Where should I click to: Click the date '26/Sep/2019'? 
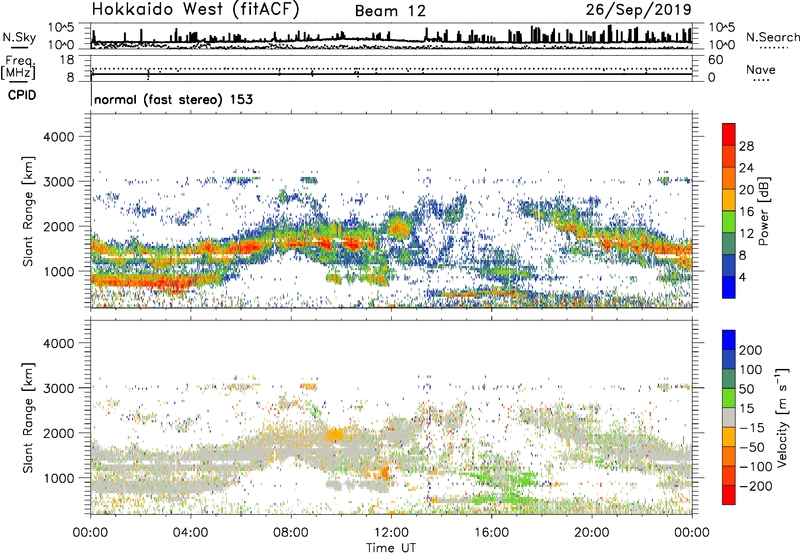tap(638, 10)
